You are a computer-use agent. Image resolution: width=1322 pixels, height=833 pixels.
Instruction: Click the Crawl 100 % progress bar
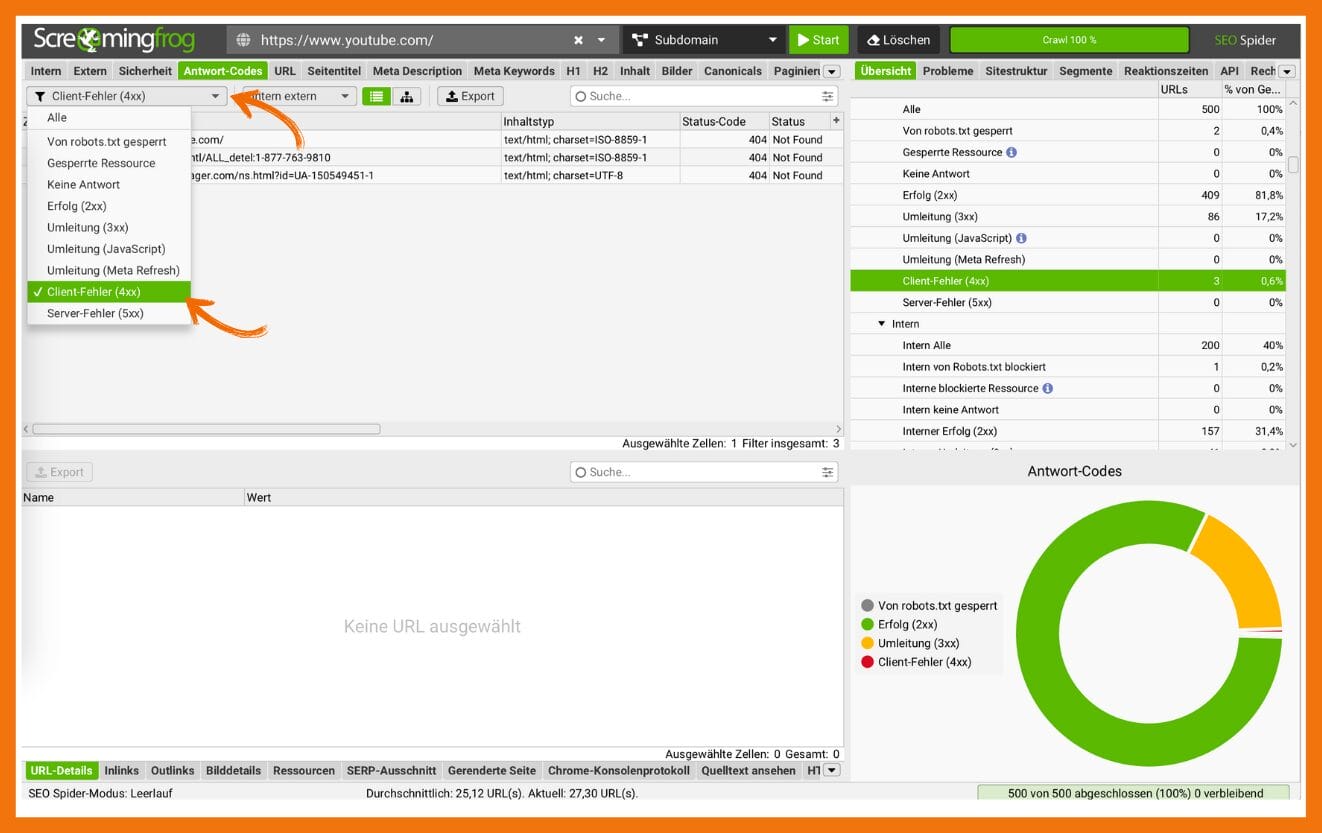point(1068,40)
